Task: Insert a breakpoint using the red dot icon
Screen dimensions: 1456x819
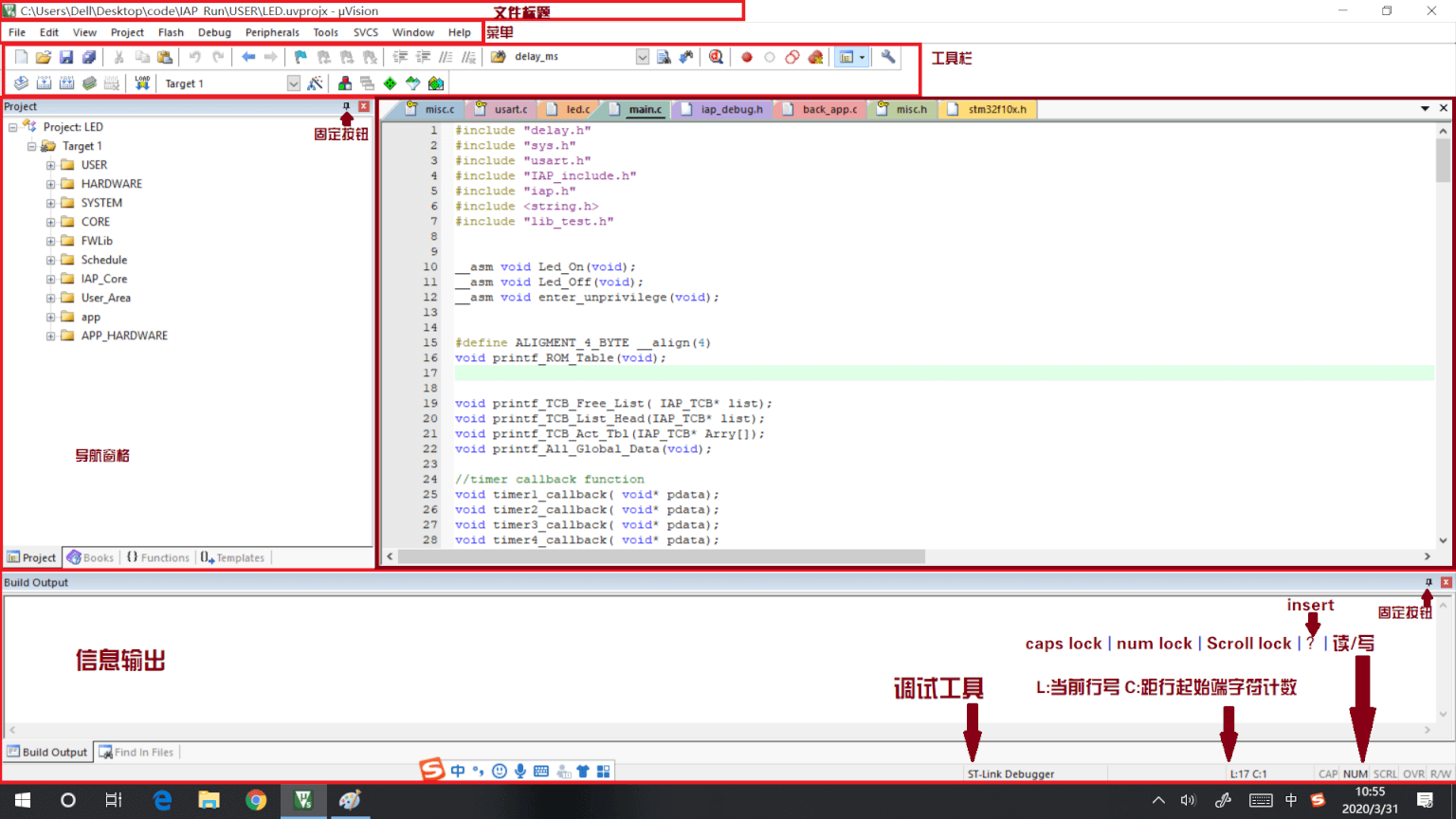Action: (x=747, y=57)
